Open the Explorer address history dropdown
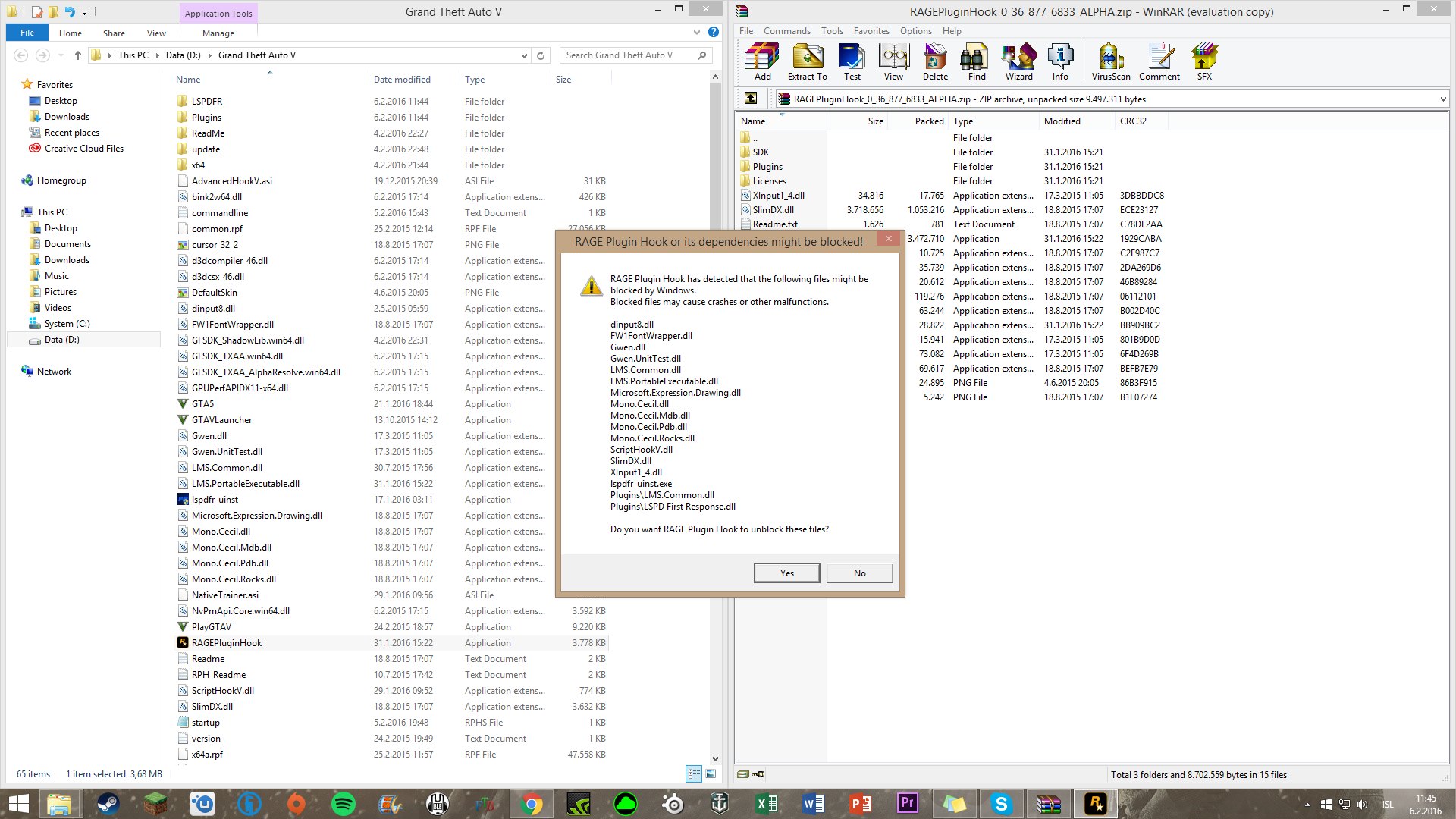This screenshot has height=819, width=1456. coord(523,55)
